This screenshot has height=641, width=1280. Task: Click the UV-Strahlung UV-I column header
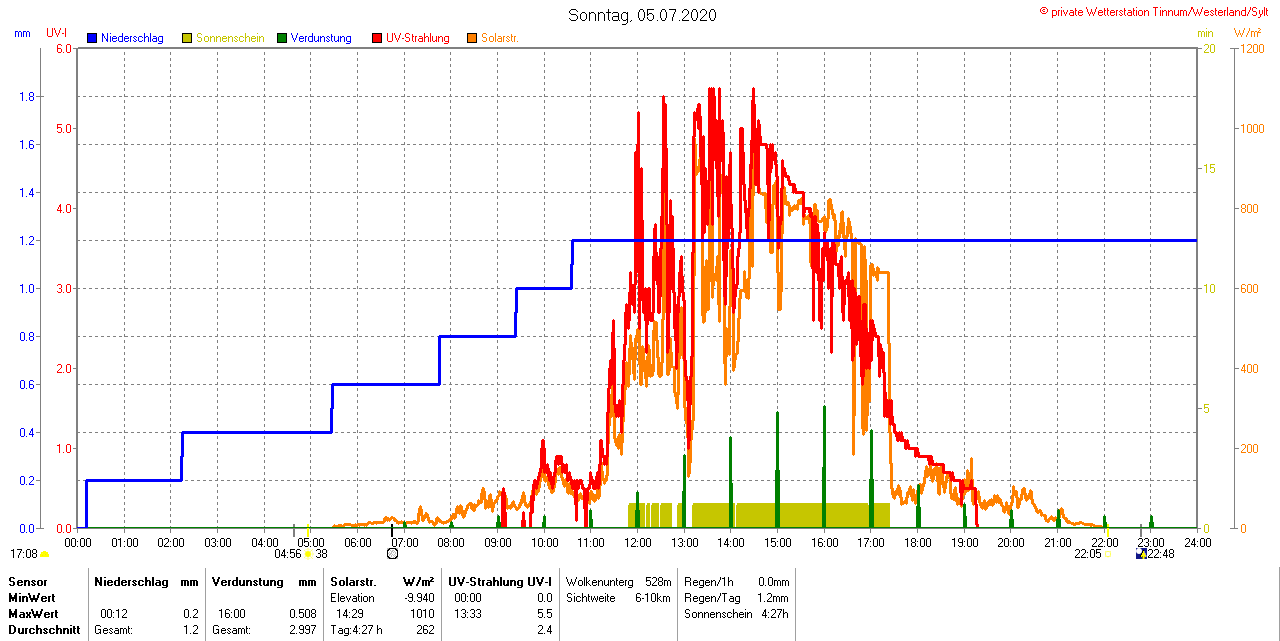click(x=499, y=582)
